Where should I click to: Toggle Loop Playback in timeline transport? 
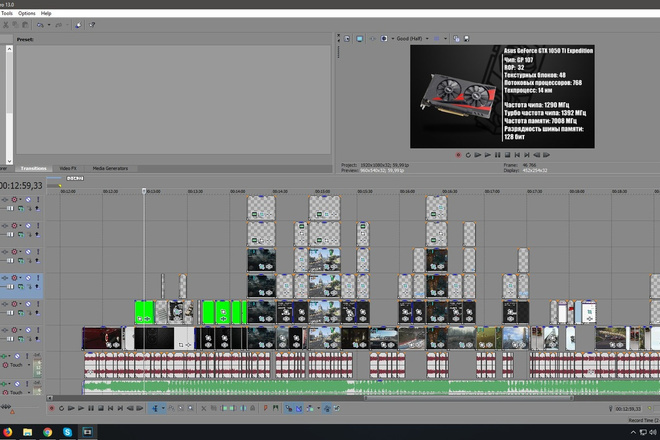pyautogui.click(x=61, y=408)
